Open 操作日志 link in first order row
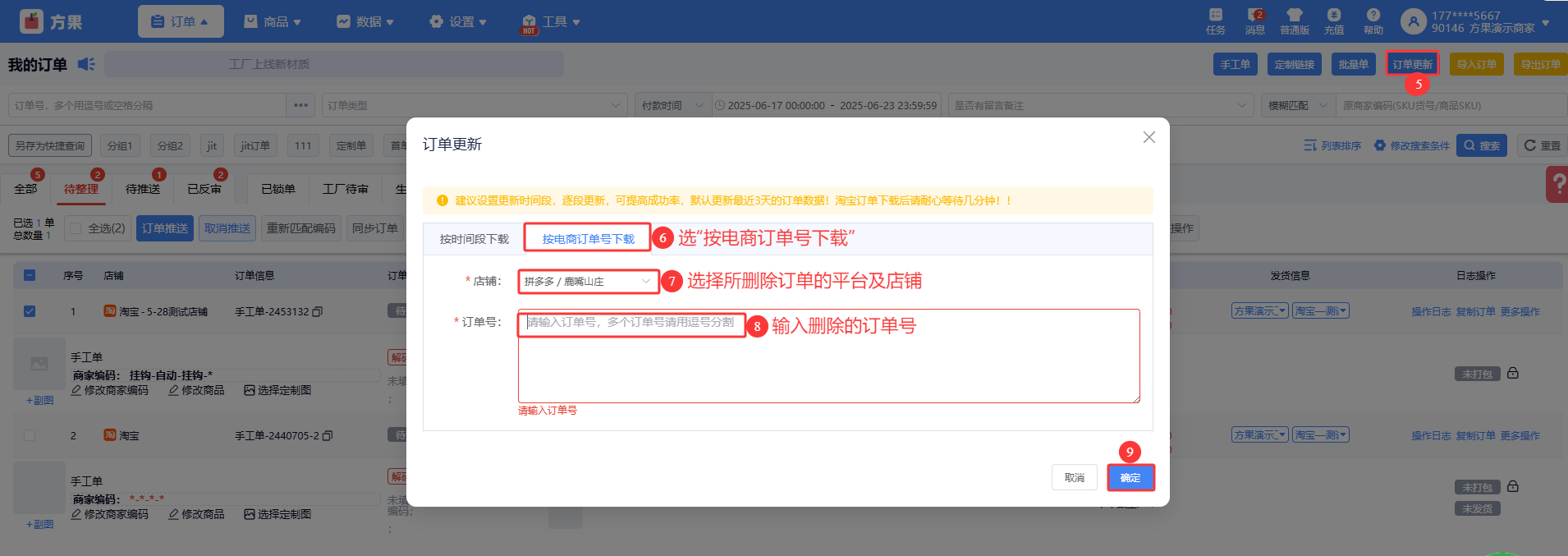The height and width of the screenshot is (556, 1568). [1431, 311]
